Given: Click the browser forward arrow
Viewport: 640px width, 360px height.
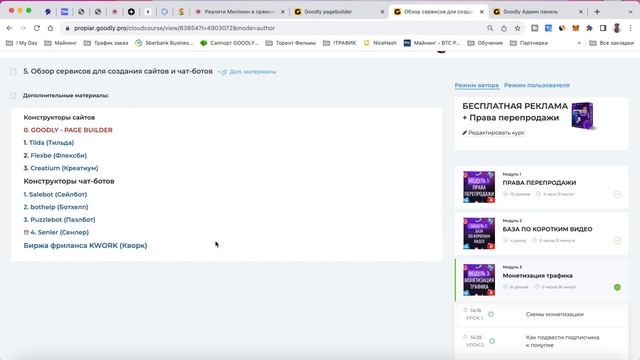Looking at the screenshot, I should click(x=23, y=28).
